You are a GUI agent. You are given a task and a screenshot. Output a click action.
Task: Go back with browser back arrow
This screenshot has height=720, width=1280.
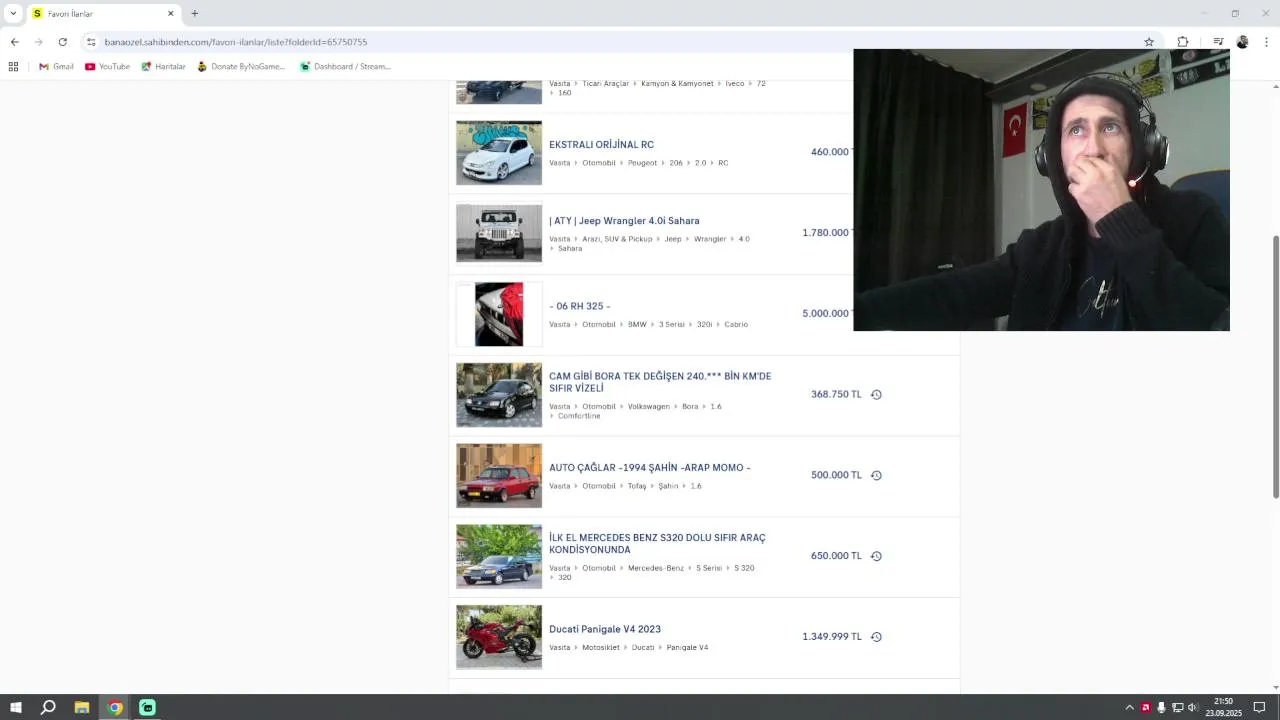coord(14,42)
